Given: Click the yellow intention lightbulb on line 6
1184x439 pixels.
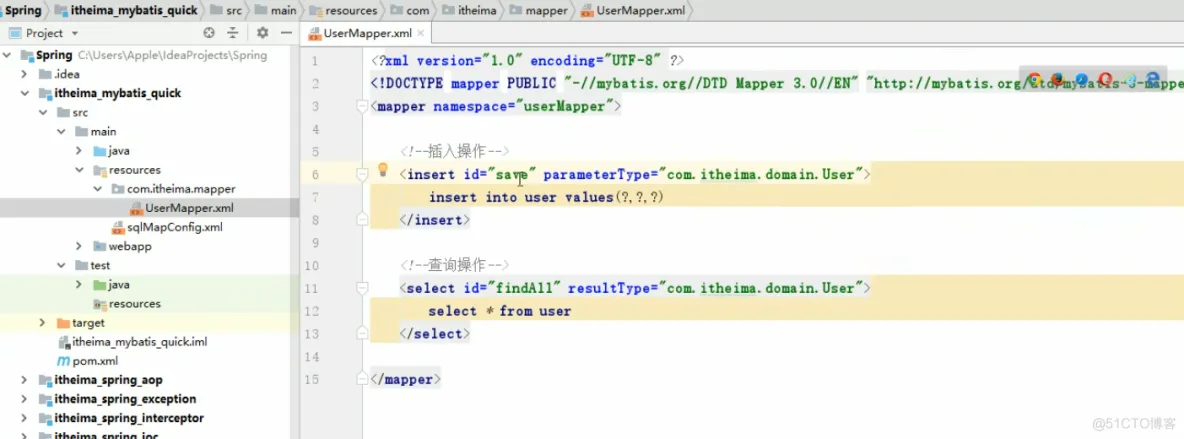Looking at the screenshot, I should (x=383, y=170).
